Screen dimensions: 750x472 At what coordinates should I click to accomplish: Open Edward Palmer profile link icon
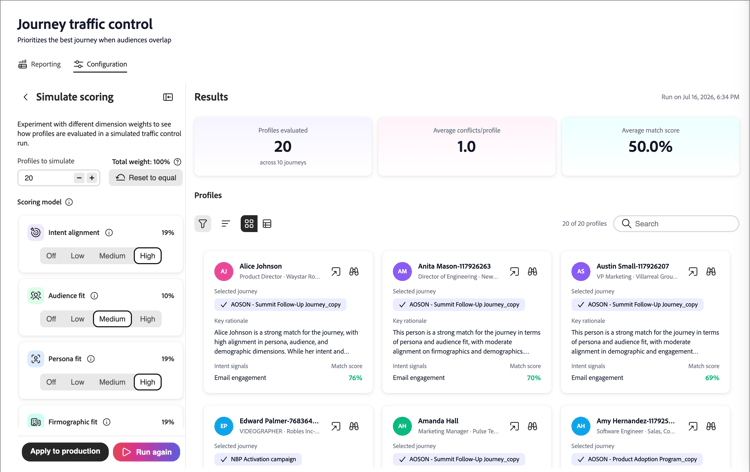[x=336, y=426]
